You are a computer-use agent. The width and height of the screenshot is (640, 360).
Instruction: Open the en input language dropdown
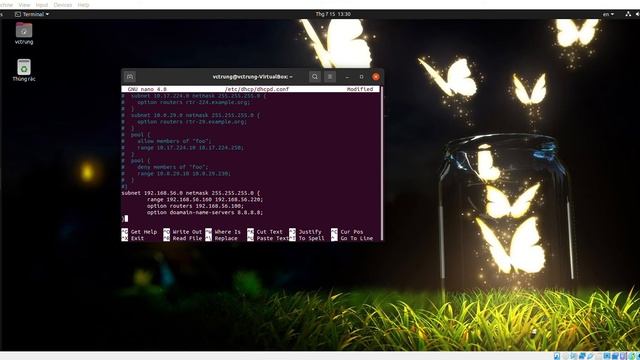(x=608, y=14)
